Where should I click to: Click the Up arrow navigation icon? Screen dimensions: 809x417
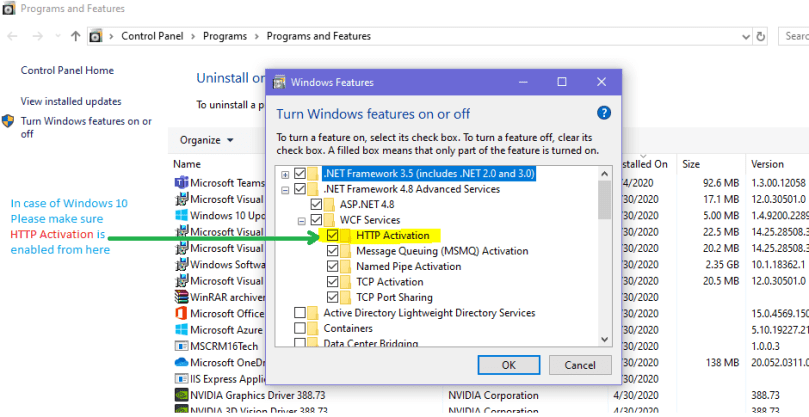click(x=76, y=36)
